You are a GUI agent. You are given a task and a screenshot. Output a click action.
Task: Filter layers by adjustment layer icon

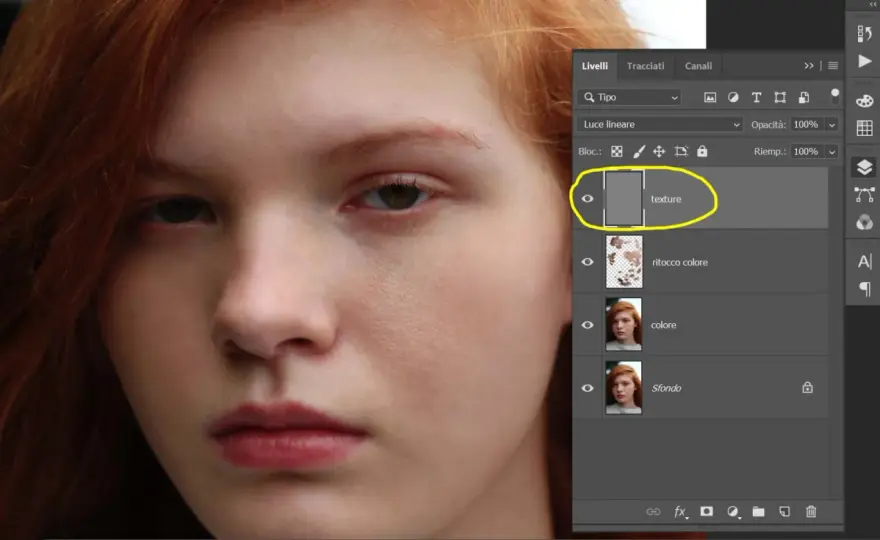tap(733, 98)
